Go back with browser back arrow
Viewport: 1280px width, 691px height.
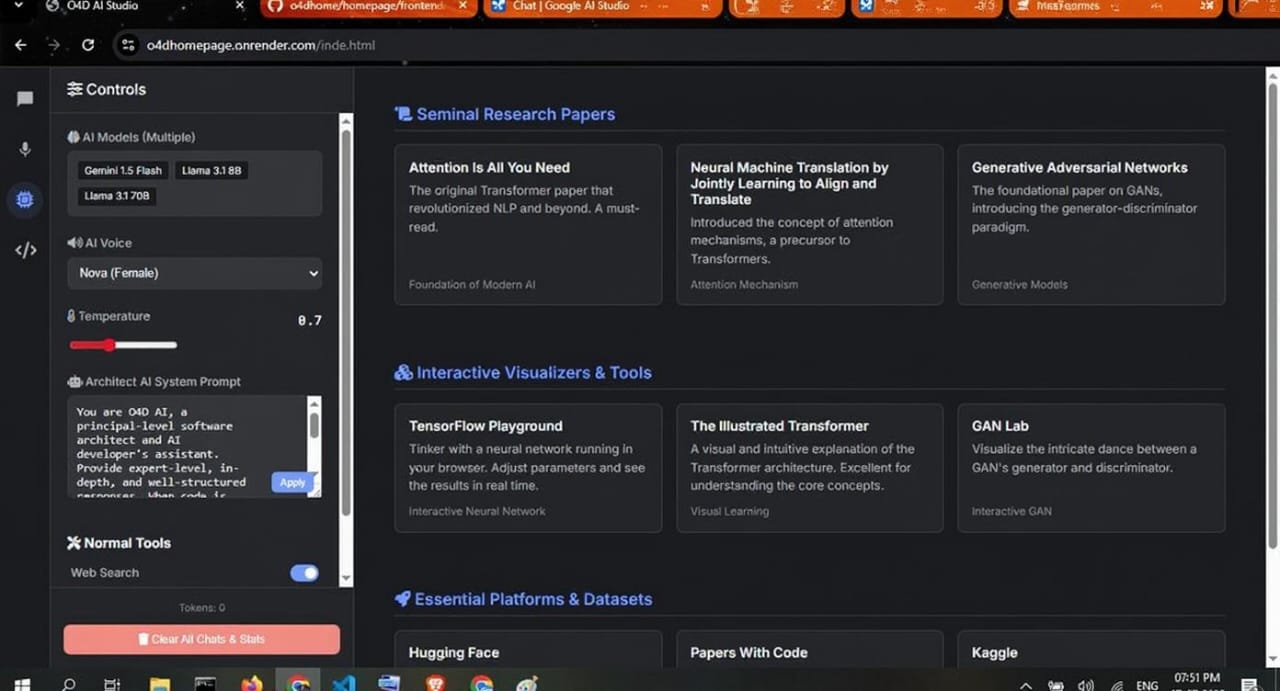pos(21,45)
